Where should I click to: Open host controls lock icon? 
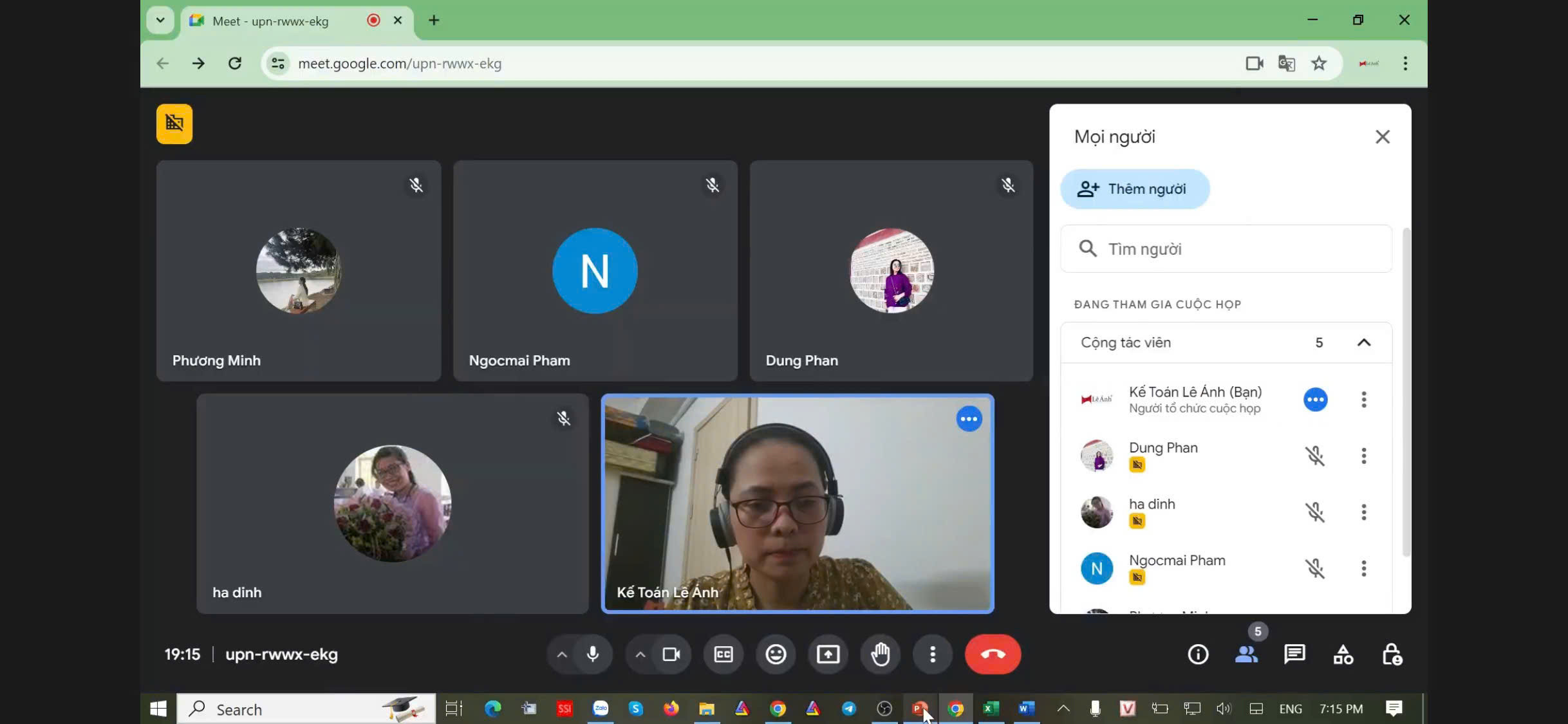[1392, 654]
